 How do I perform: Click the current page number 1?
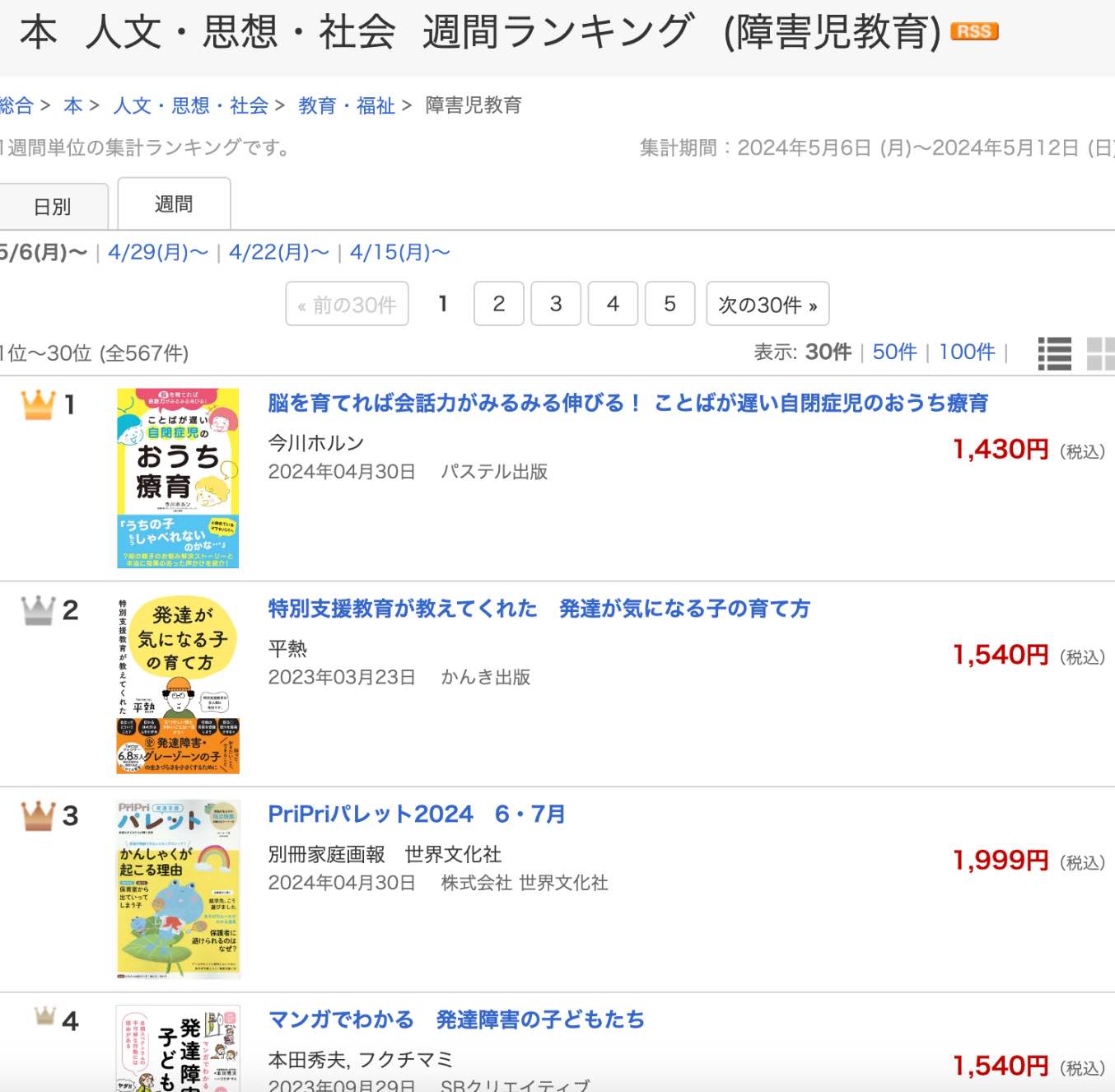click(x=443, y=304)
